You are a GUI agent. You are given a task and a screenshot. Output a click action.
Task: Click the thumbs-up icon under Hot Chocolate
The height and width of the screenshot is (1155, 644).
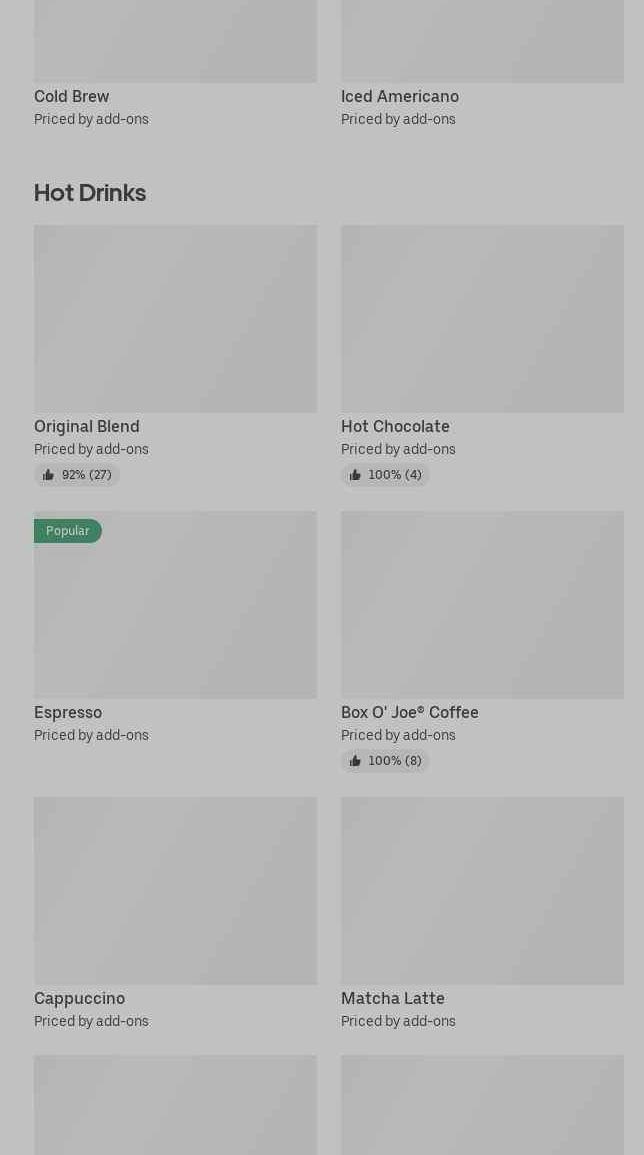point(355,475)
